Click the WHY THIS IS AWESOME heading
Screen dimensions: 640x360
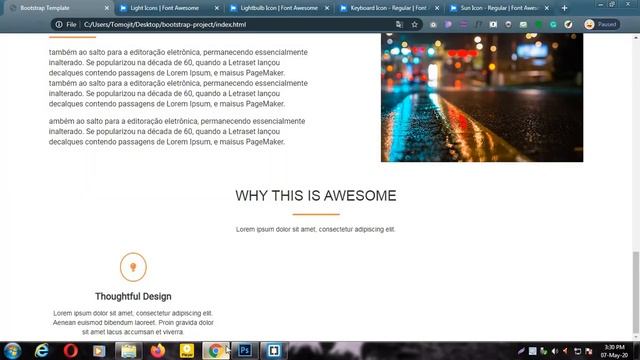316,196
